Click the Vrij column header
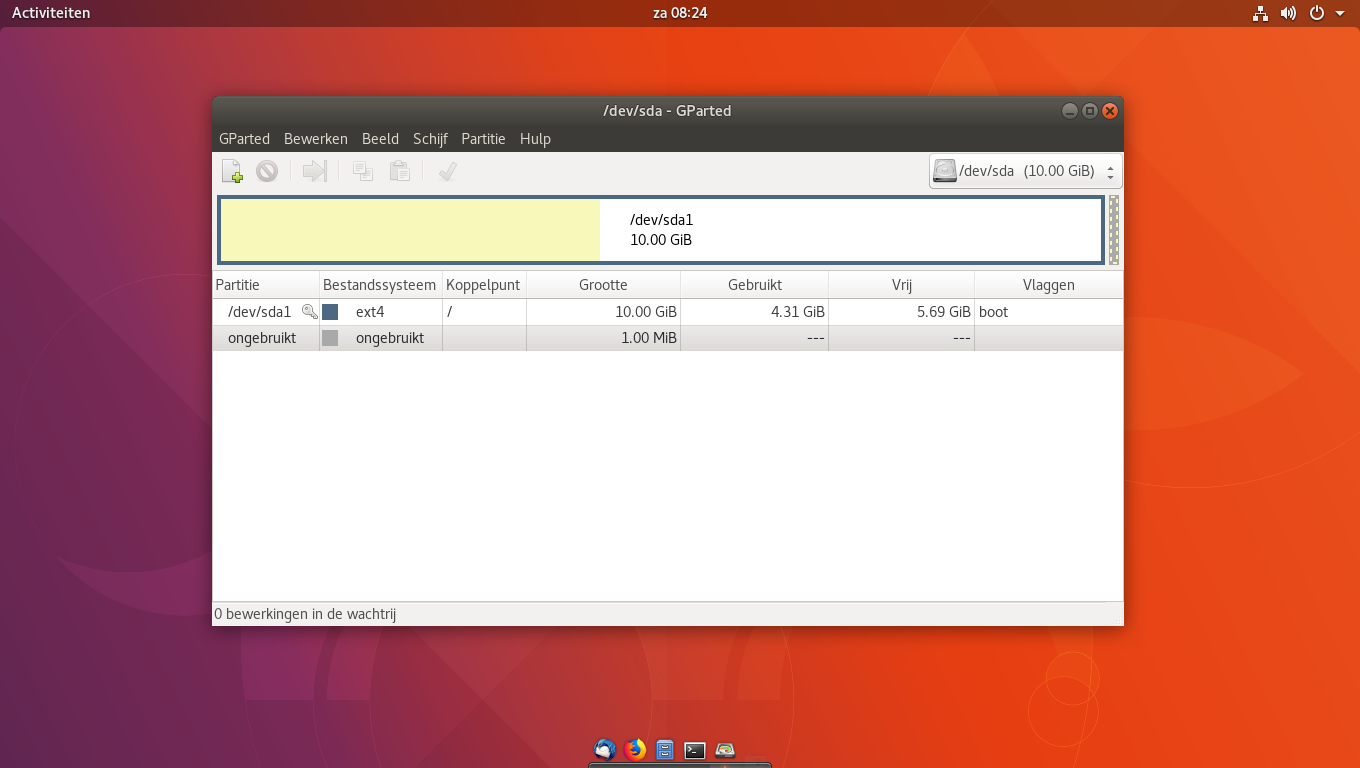The height and width of the screenshot is (768, 1360). pos(901,285)
